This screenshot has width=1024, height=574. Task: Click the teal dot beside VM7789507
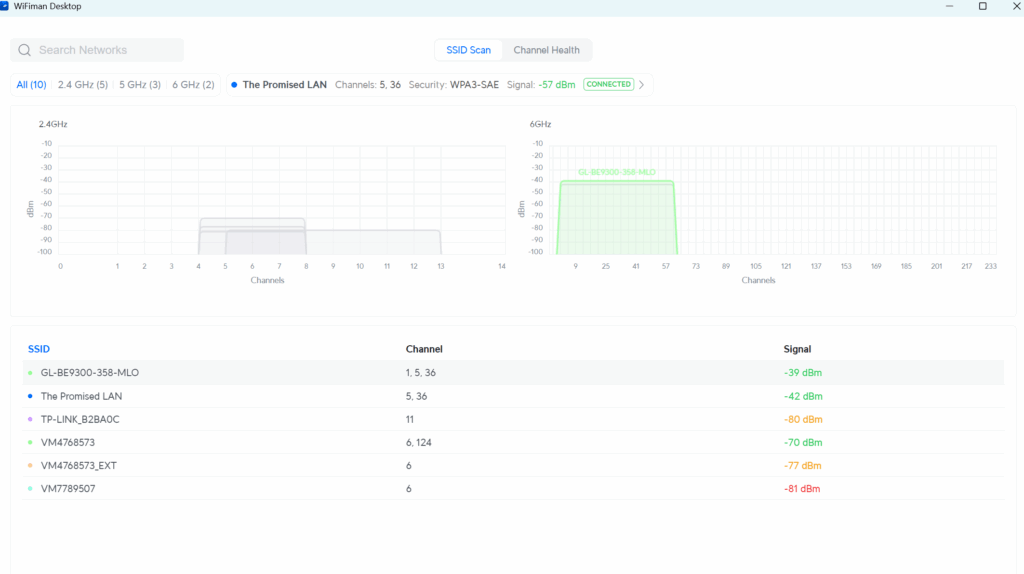pyautogui.click(x=30, y=488)
